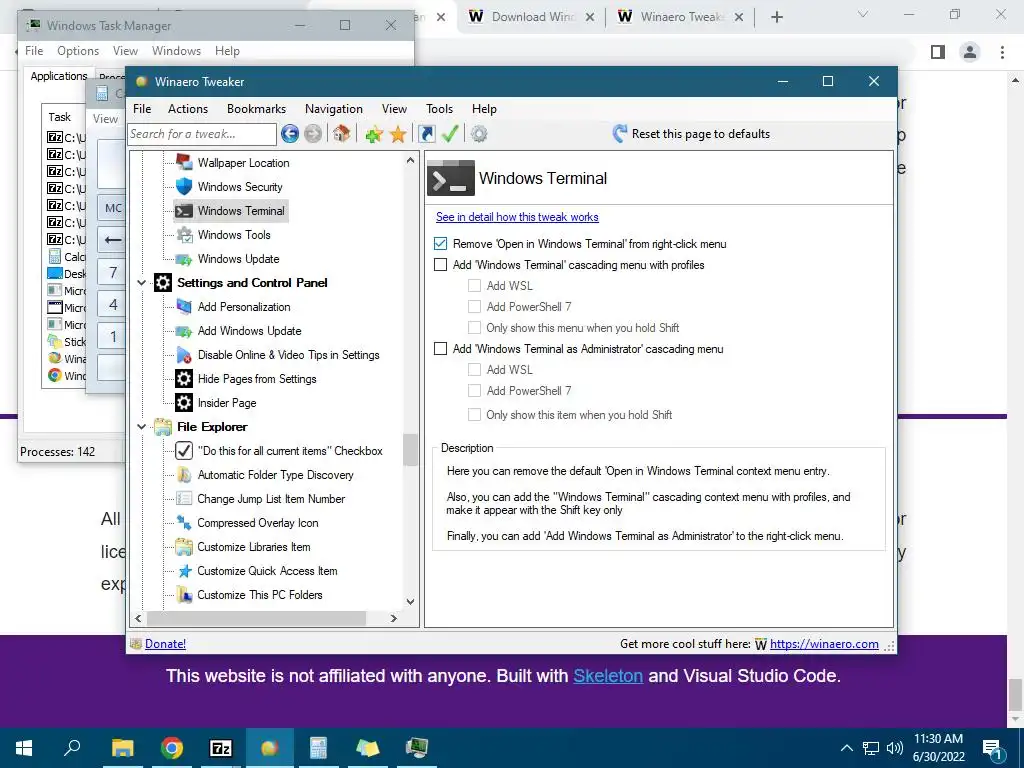Click the tree vertical scrollbar thumb

pos(410,450)
